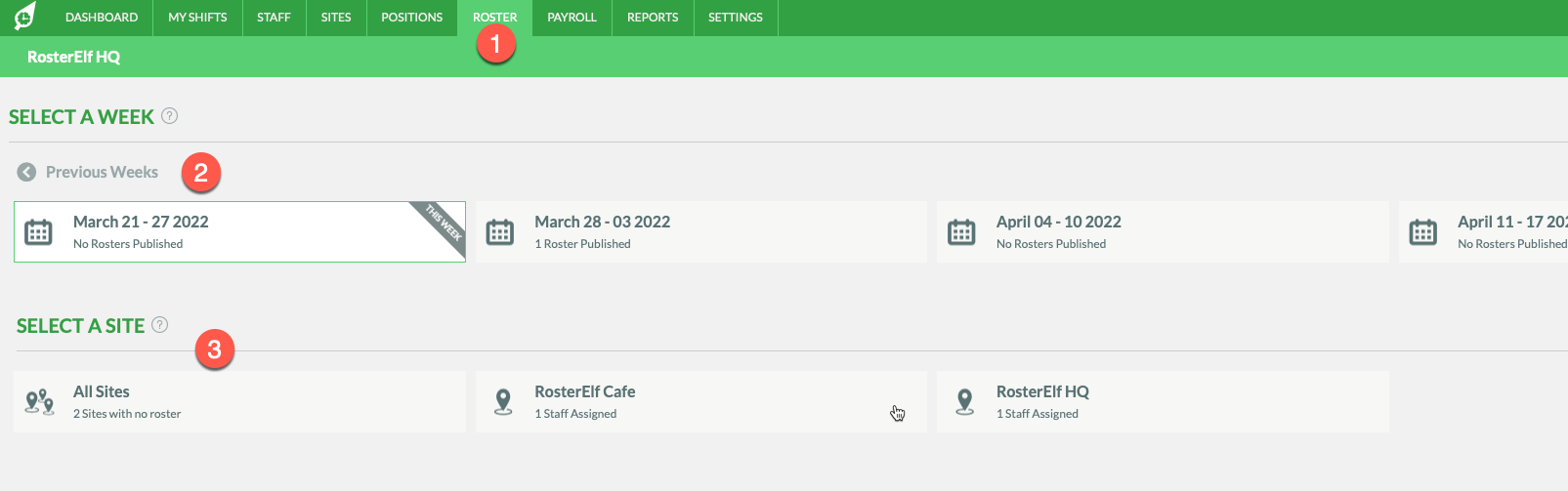This screenshot has height=491, width=1568.
Task: Select the All Sites card
Action: point(239,401)
